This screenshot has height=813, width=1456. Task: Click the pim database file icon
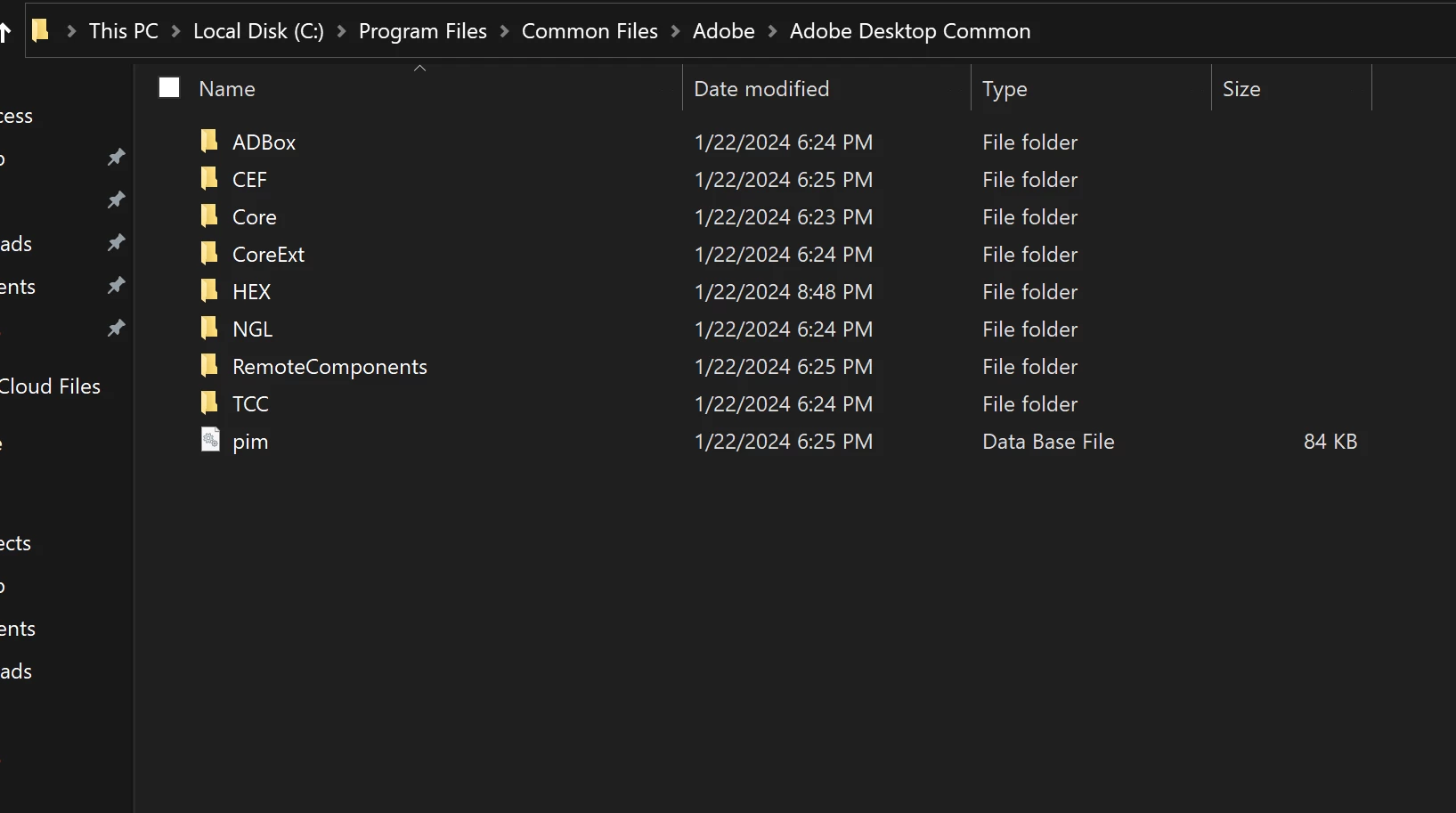[x=210, y=441]
